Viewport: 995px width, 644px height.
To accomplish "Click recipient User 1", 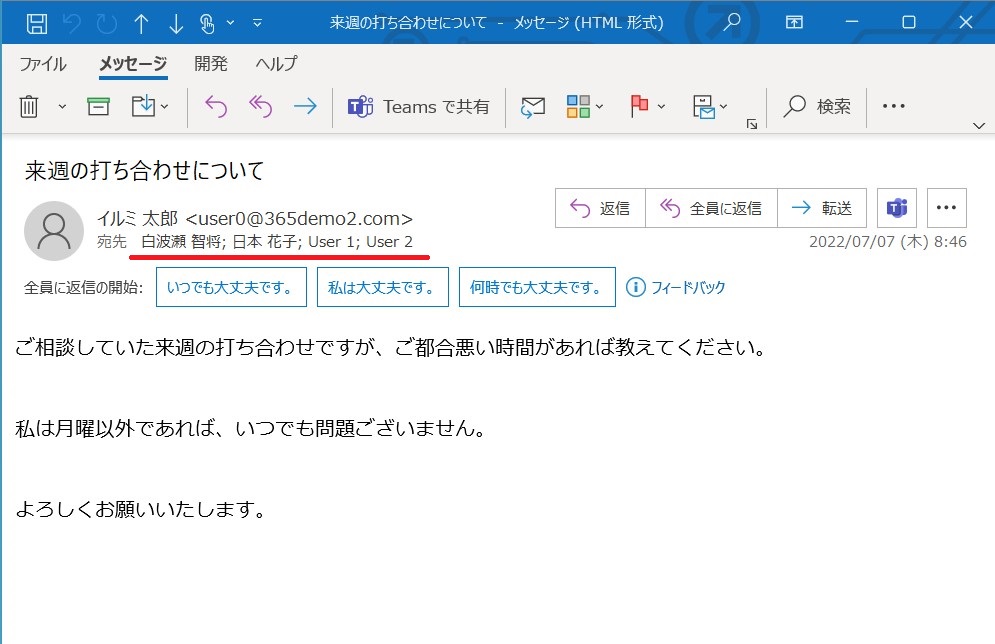I will pos(331,242).
